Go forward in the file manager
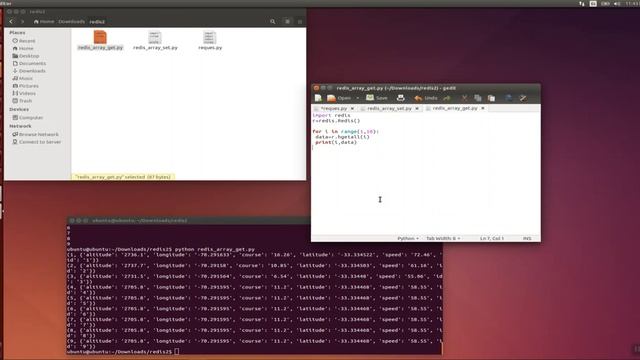This screenshot has width=640, height=360. coord(22,22)
